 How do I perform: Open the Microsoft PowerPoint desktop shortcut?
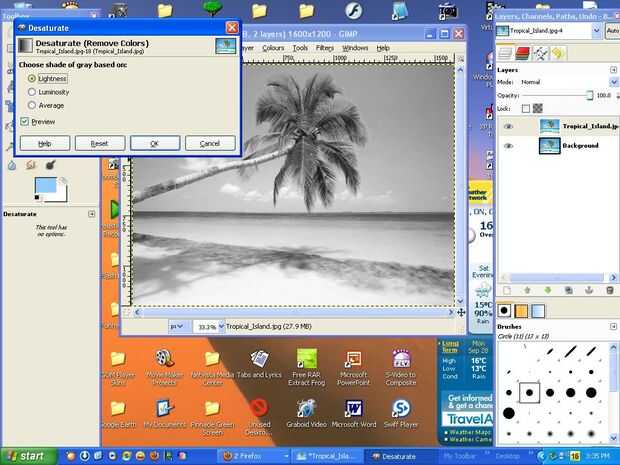[353, 367]
